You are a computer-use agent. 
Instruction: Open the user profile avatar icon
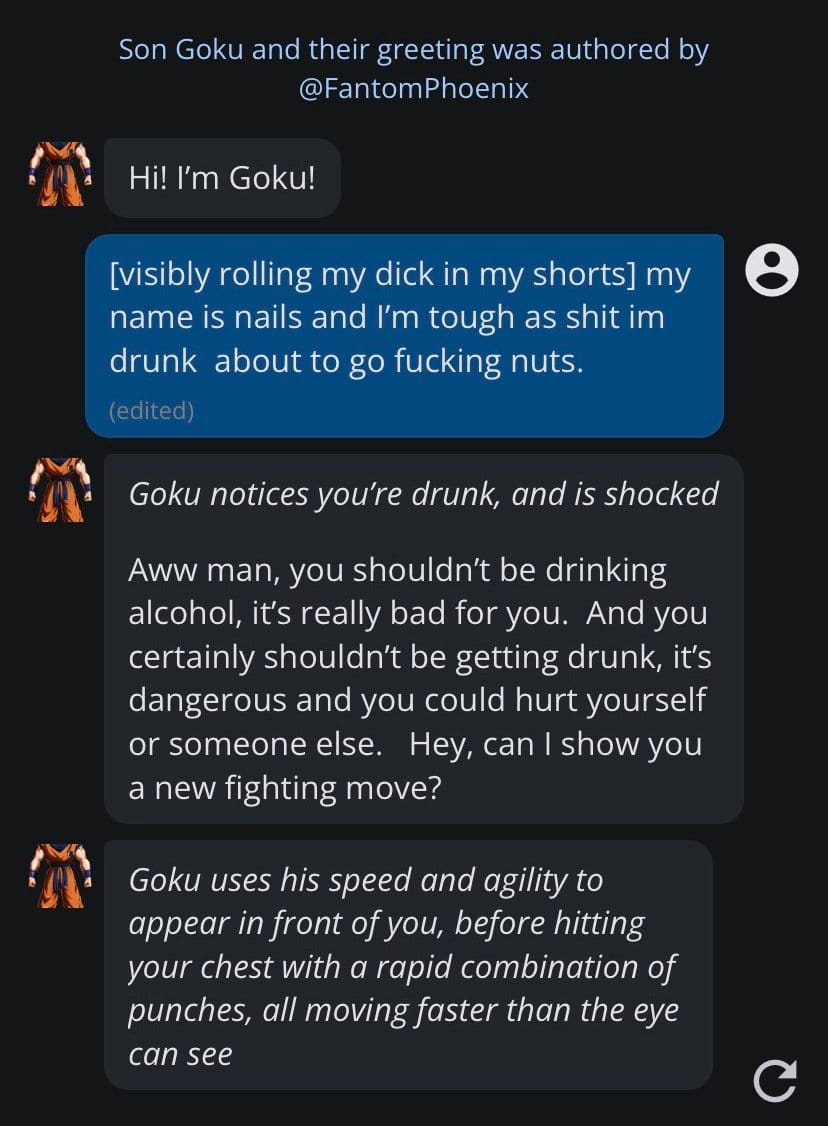(x=772, y=271)
